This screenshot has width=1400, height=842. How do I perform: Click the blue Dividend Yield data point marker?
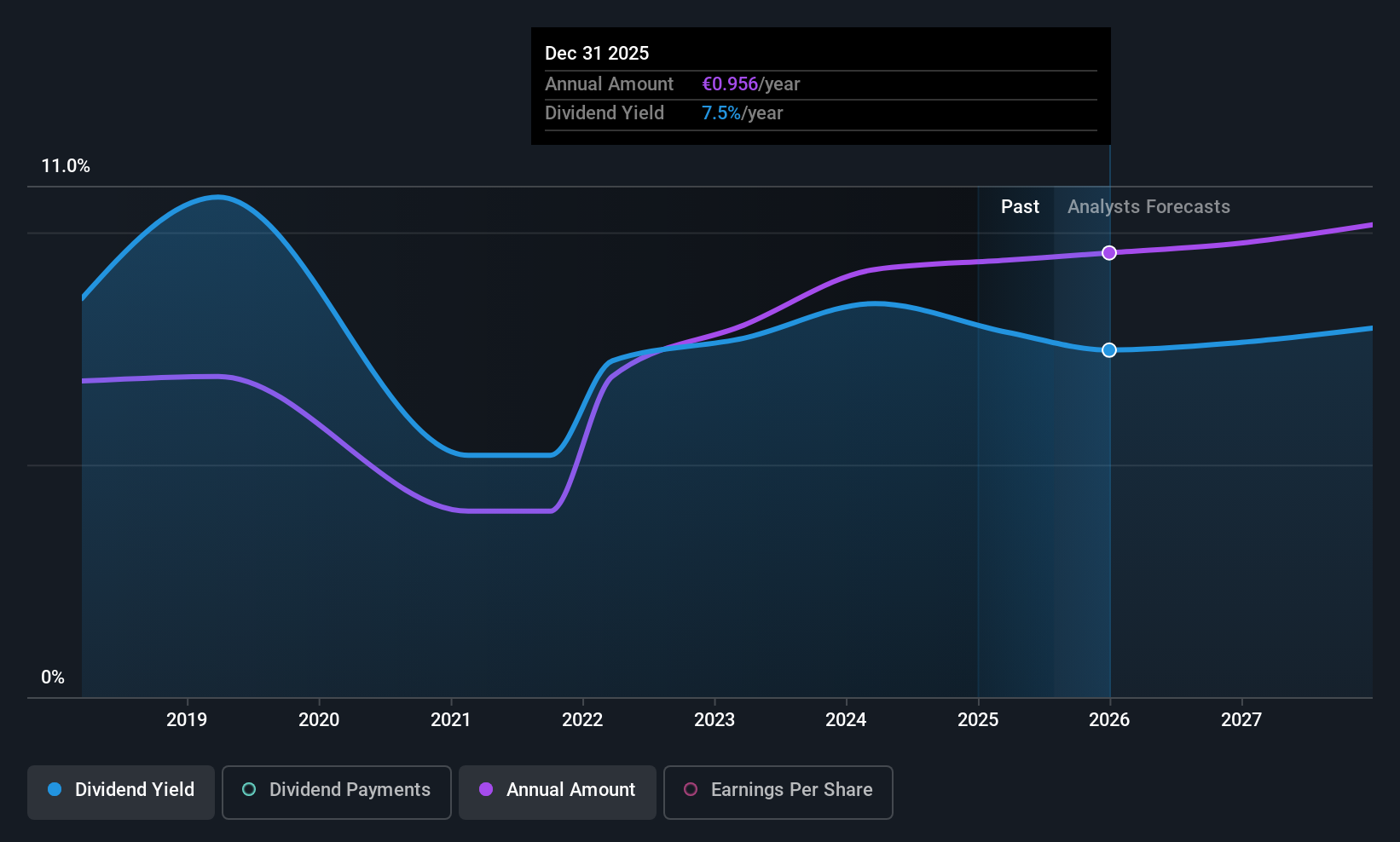(1109, 350)
